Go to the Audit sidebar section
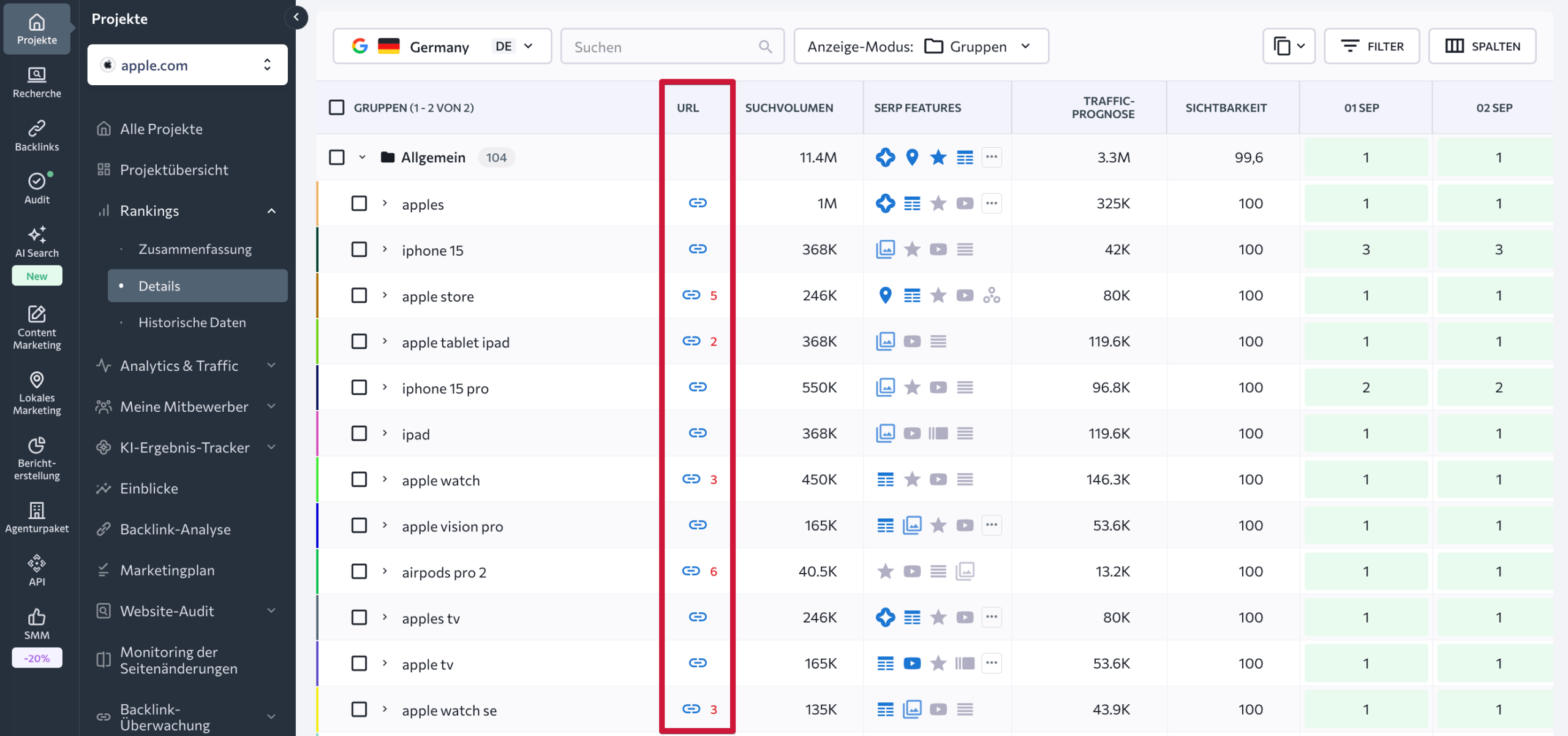 [x=37, y=189]
